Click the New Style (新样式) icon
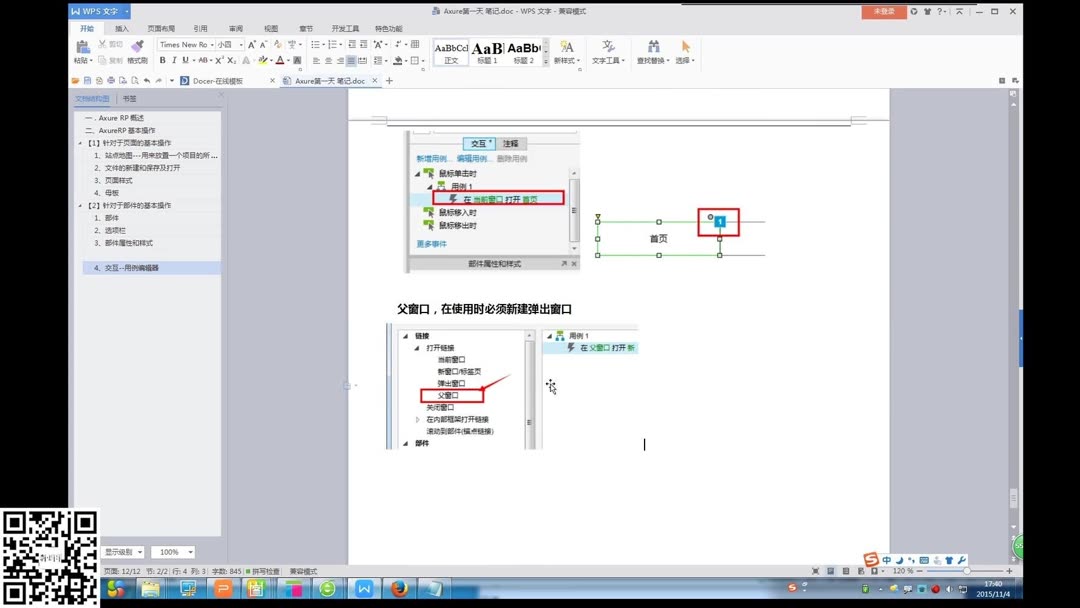1080x608 pixels. 567,50
